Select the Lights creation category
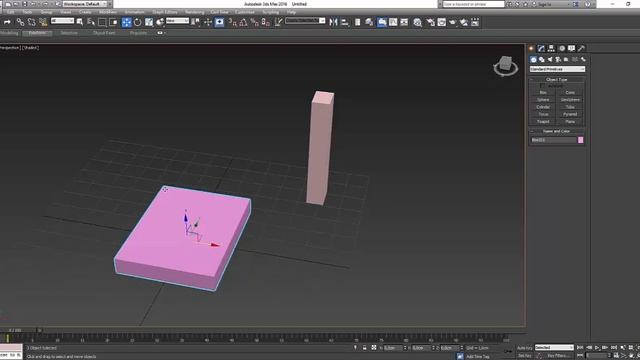This screenshot has width=640, height=360. coord(550,60)
